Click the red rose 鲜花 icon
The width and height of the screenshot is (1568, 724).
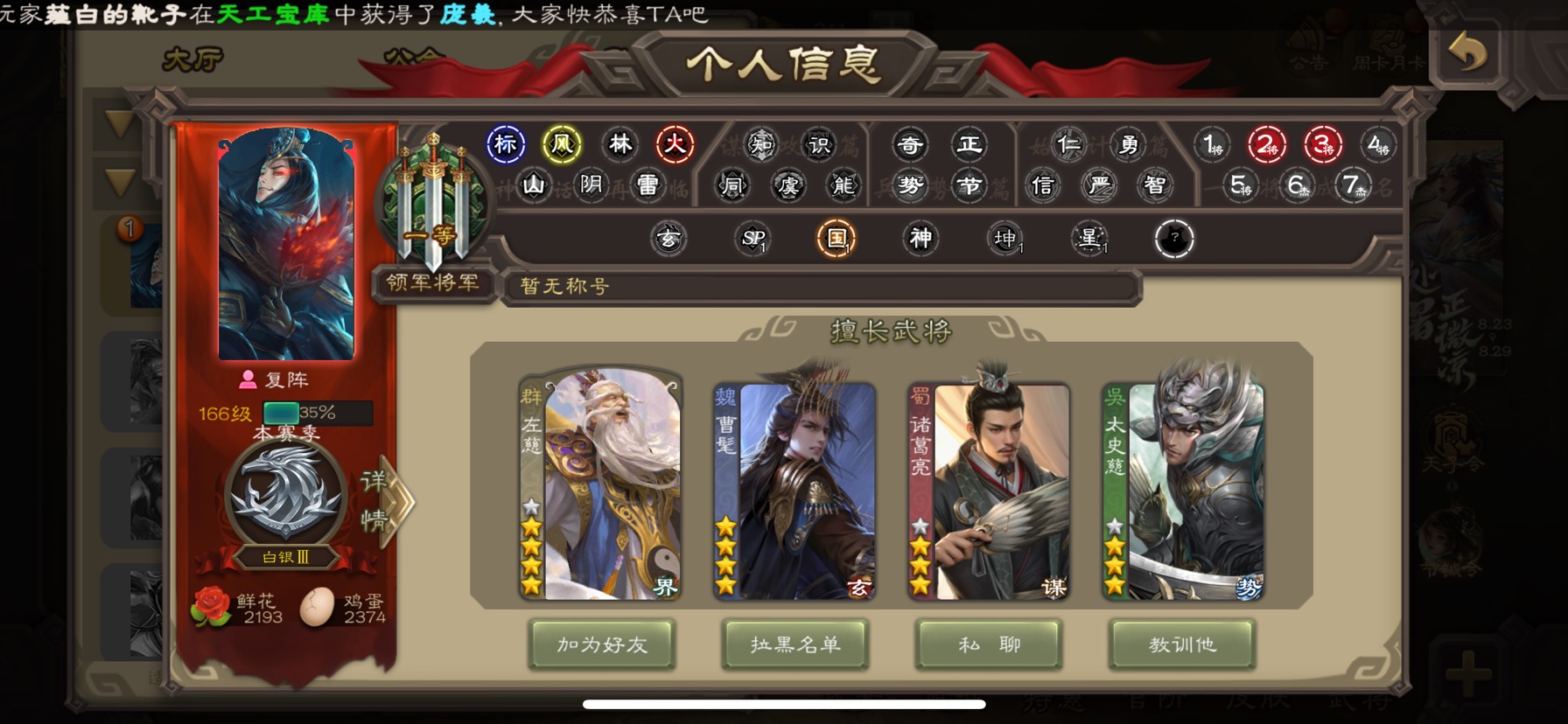(210, 606)
